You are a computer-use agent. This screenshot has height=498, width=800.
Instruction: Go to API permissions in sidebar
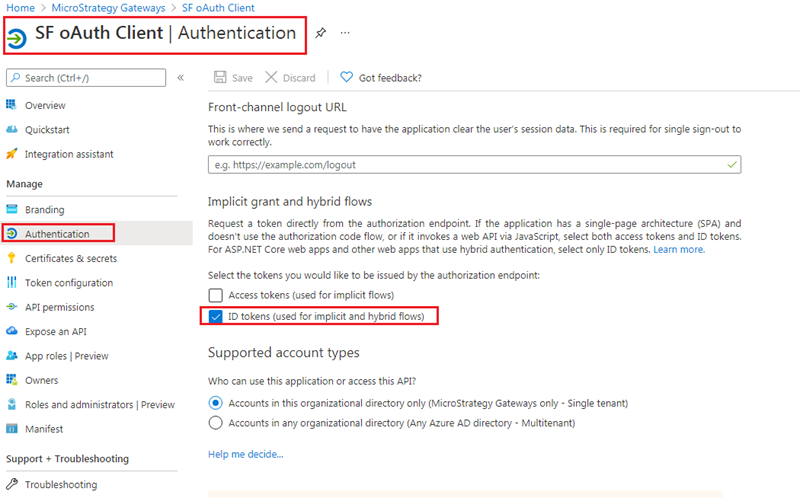click(59, 307)
